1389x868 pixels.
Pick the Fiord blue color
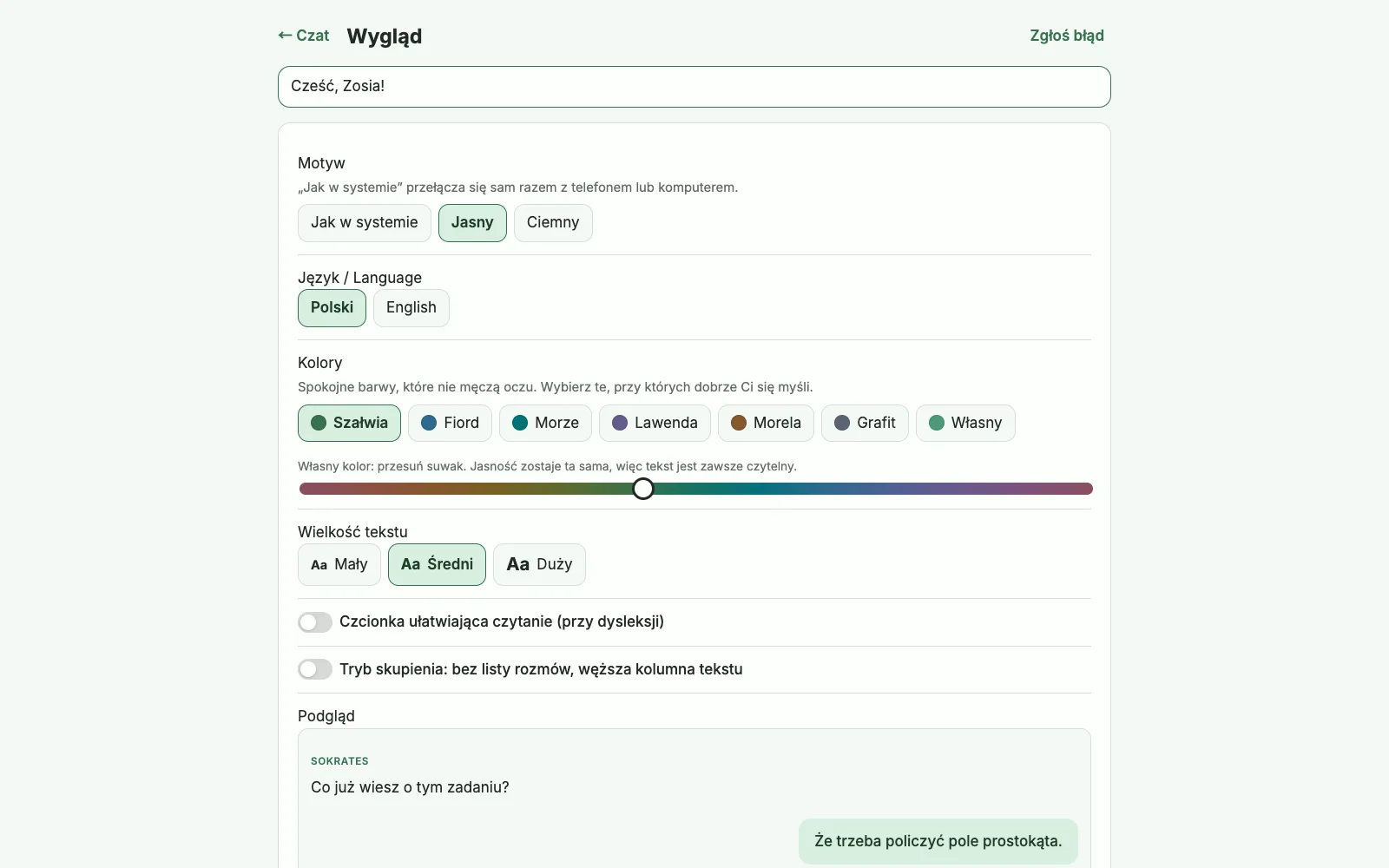(450, 424)
